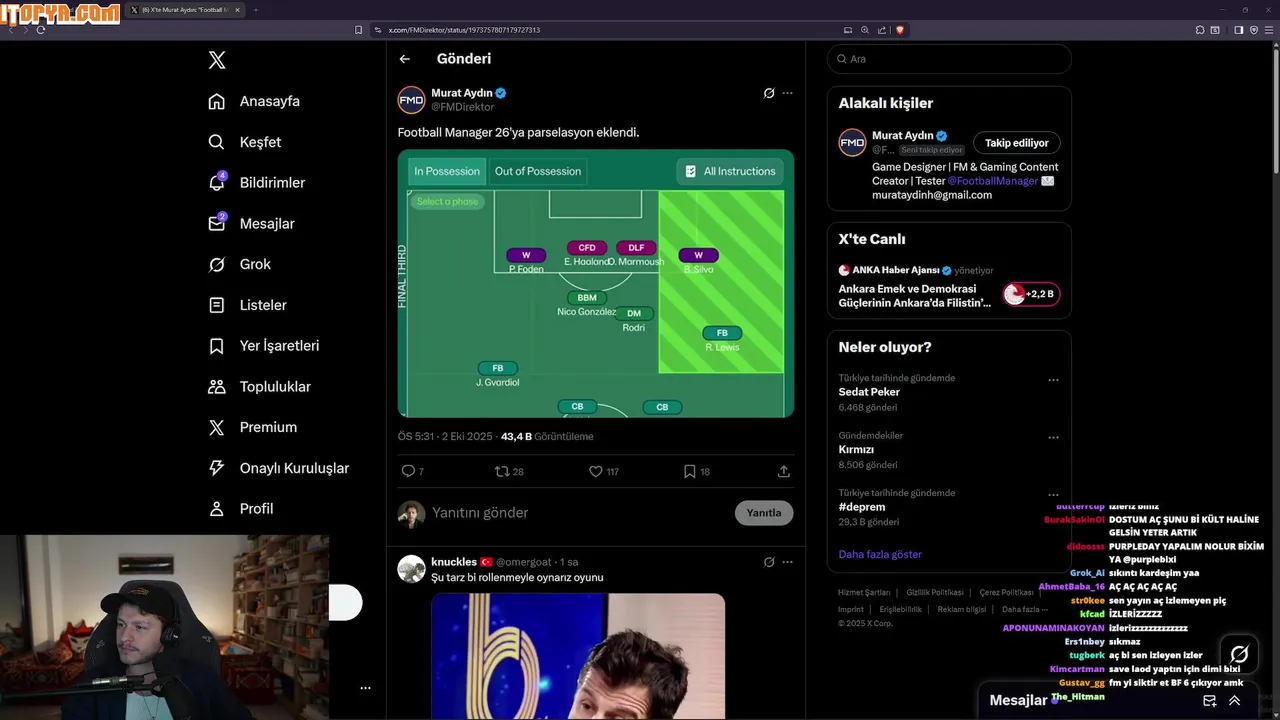This screenshot has height=720, width=1280.
Task: Click the +2,2 B listeners badge
Action: coord(1031,294)
